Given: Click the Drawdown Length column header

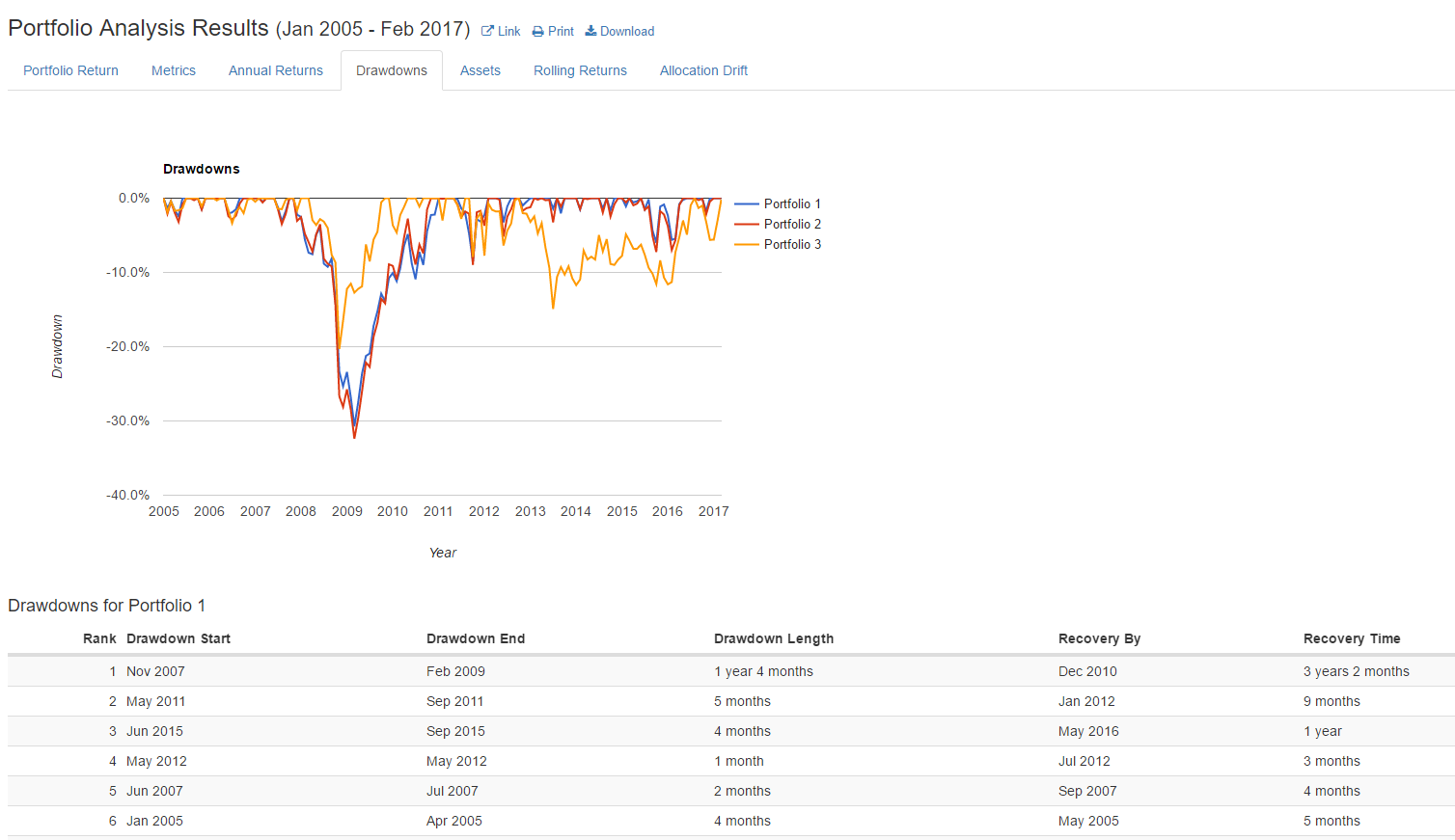Looking at the screenshot, I should [774, 638].
